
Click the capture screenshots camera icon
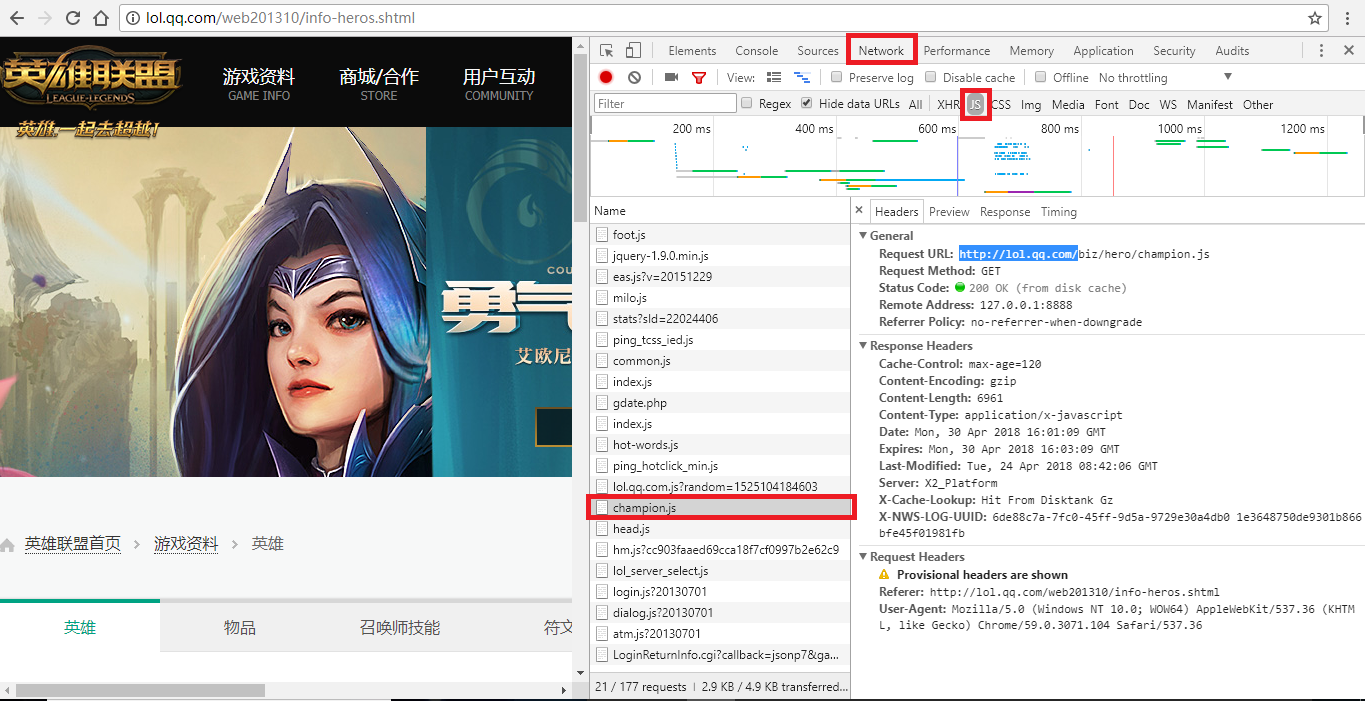coord(671,78)
